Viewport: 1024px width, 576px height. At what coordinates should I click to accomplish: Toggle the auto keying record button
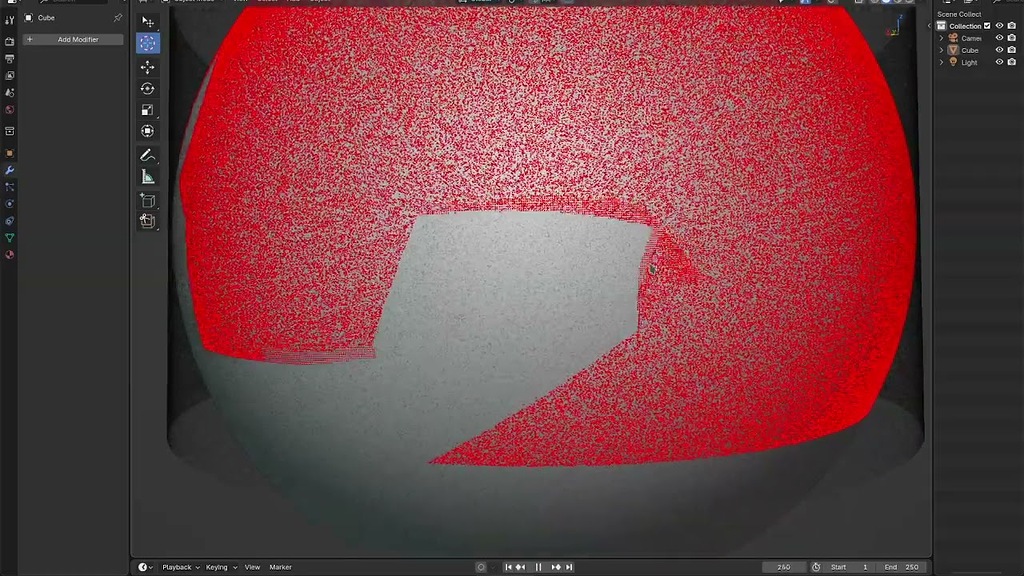(x=481, y=567)
